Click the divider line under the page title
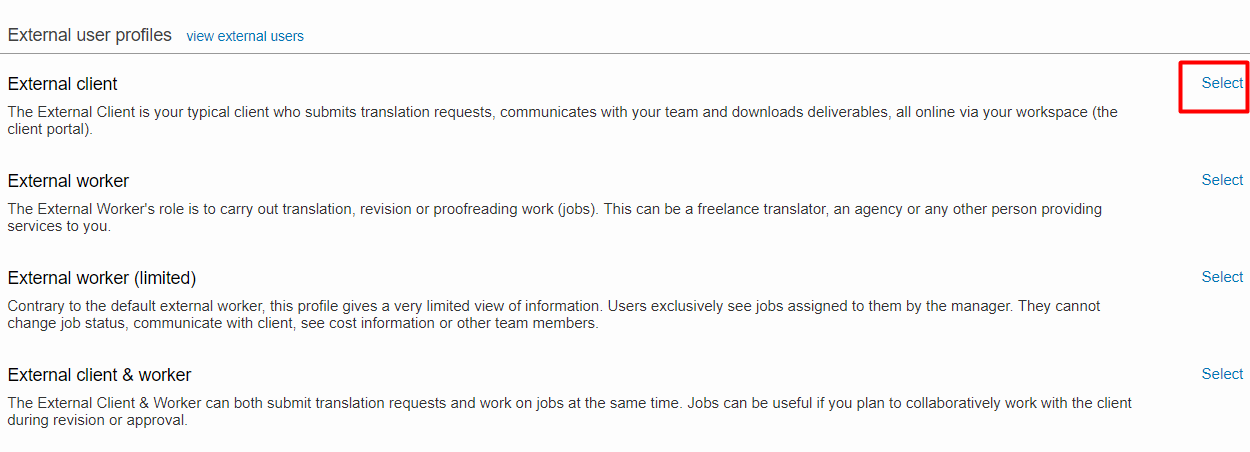1250x452 pixels. (625, 53)
